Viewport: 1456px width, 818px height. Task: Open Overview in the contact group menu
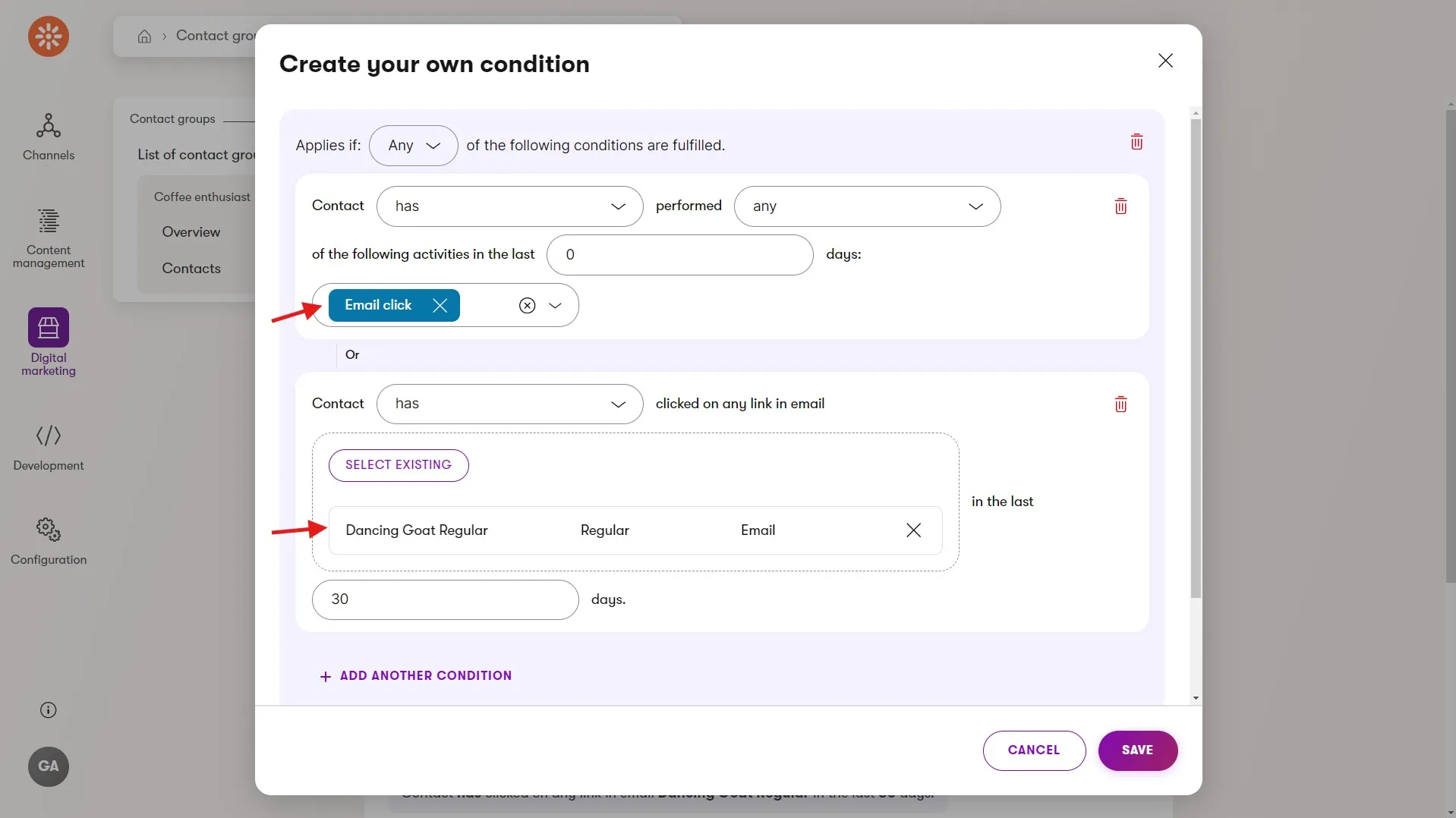pyautogui.click(x=191, y=232)
